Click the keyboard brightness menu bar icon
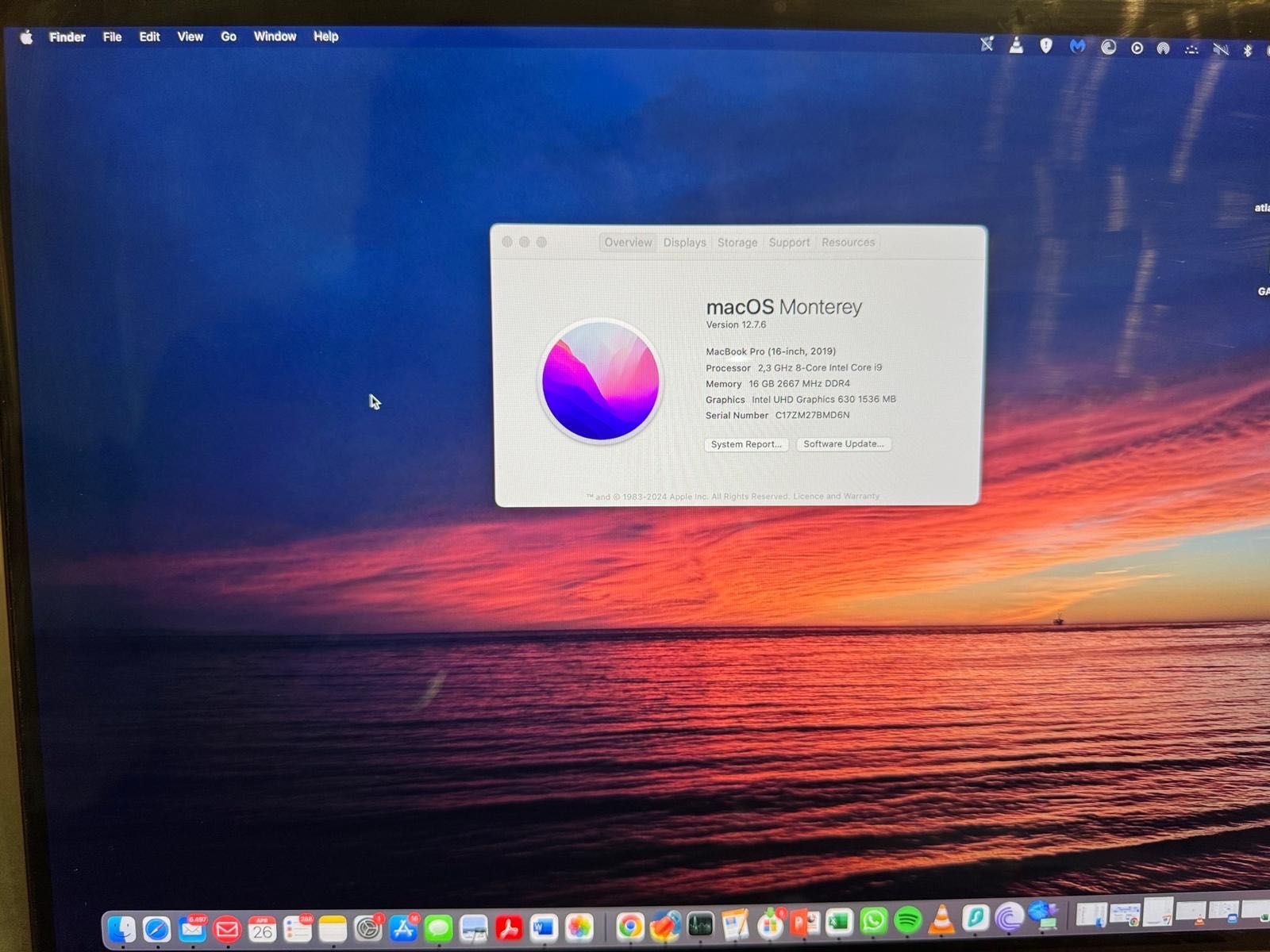1270x952 pixels. 1191,50
